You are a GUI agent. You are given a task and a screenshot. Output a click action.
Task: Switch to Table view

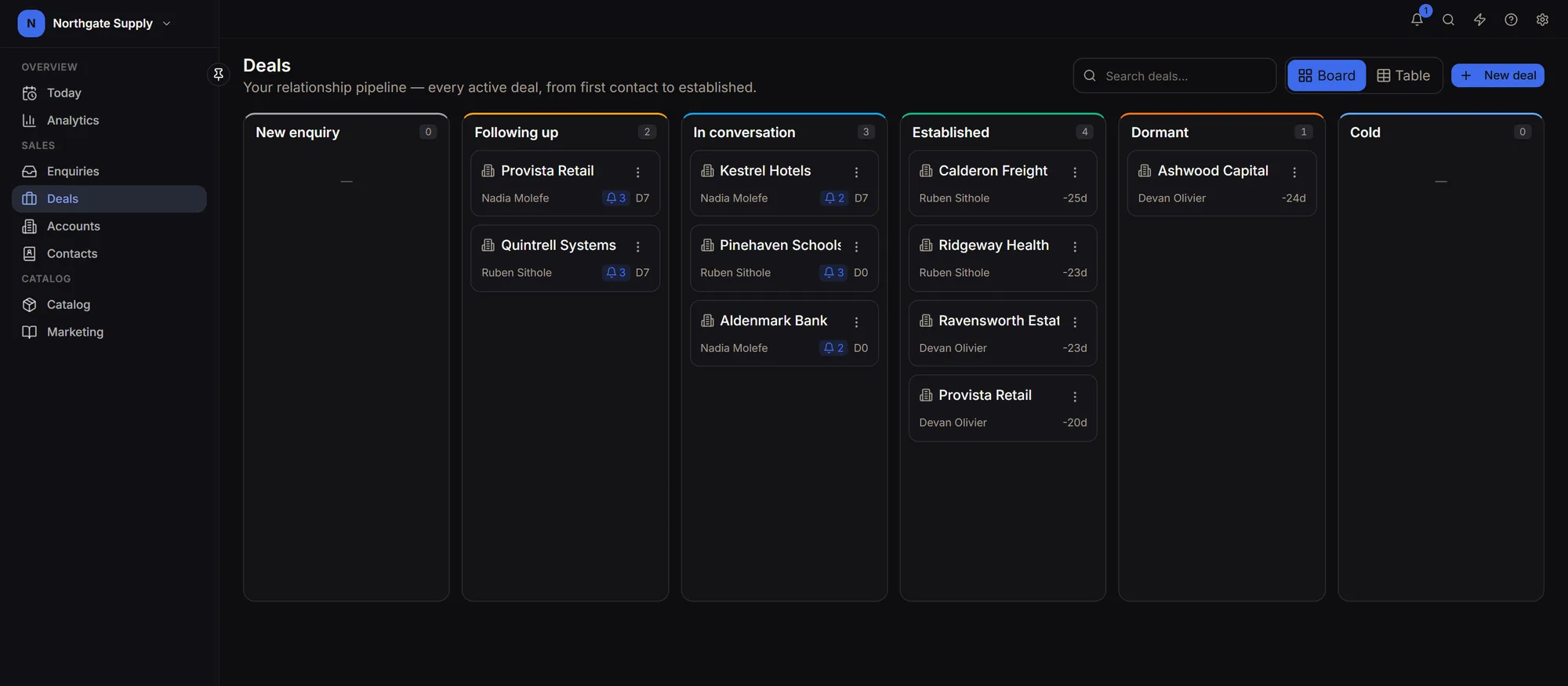click(x=1403, y=75)
